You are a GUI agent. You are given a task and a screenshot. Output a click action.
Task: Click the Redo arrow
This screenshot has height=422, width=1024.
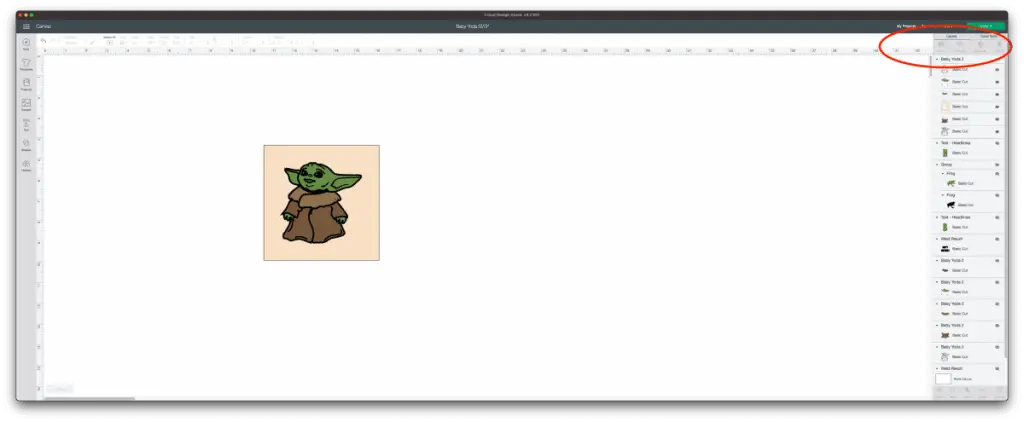(x=54, y=41)
